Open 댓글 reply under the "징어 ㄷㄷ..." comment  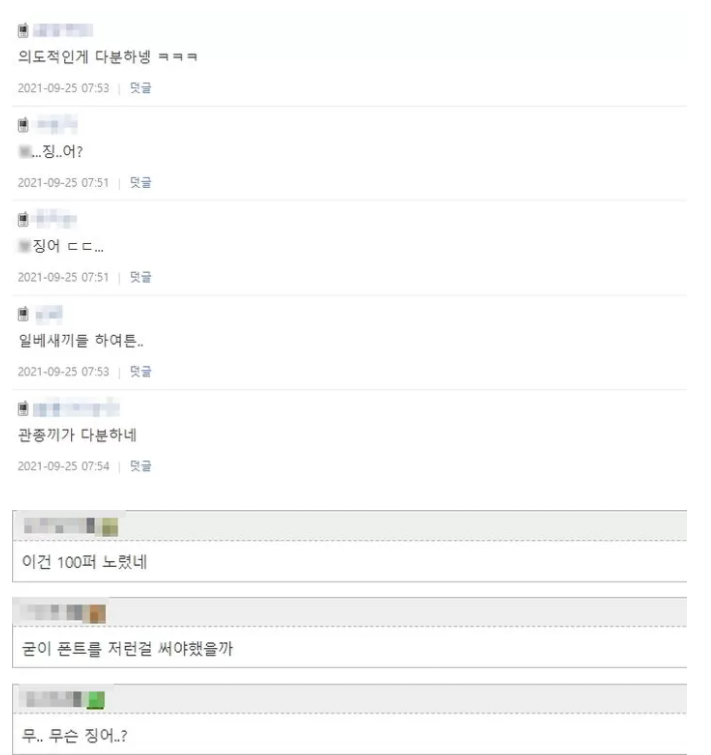(x=141, y=277)
